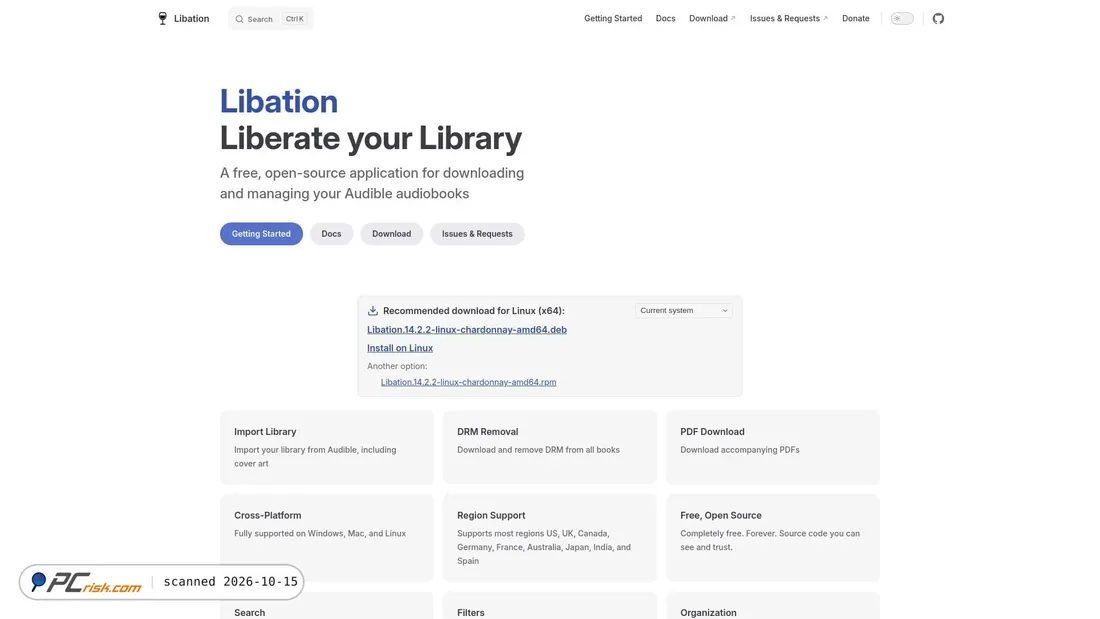Click the Libation wine glass logo icon

coord(163,19)
